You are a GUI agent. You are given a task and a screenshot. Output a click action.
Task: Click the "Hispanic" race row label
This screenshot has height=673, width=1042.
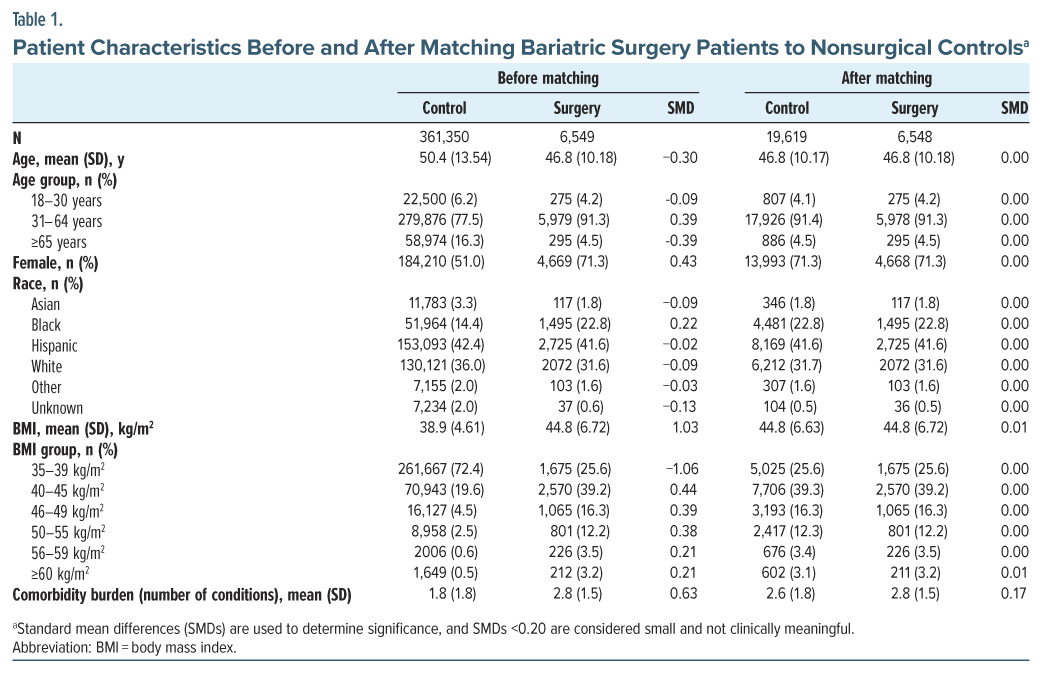pyautogui.click(x=54, y=346)
